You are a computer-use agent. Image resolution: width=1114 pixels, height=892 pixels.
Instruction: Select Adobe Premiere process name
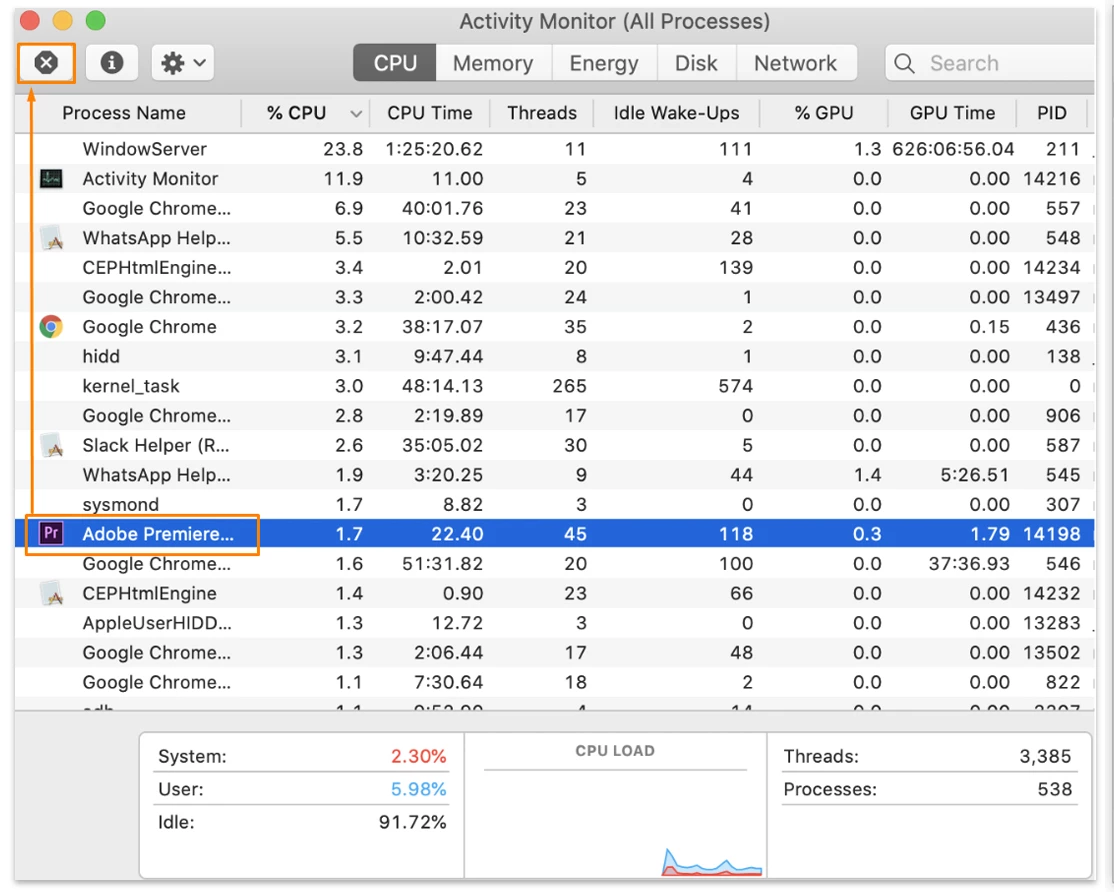158,534
